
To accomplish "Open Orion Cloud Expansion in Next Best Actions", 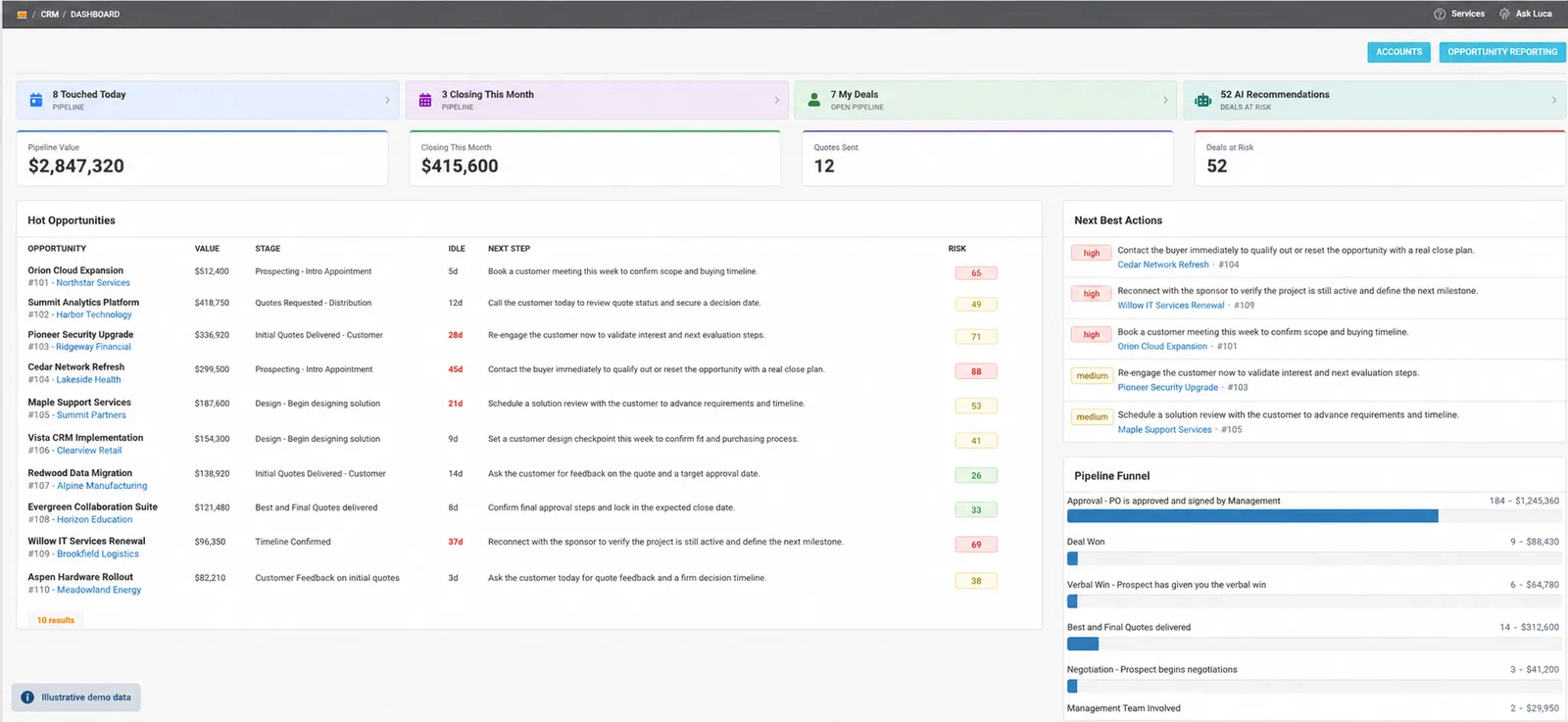I will click(x=1162, y=347).
